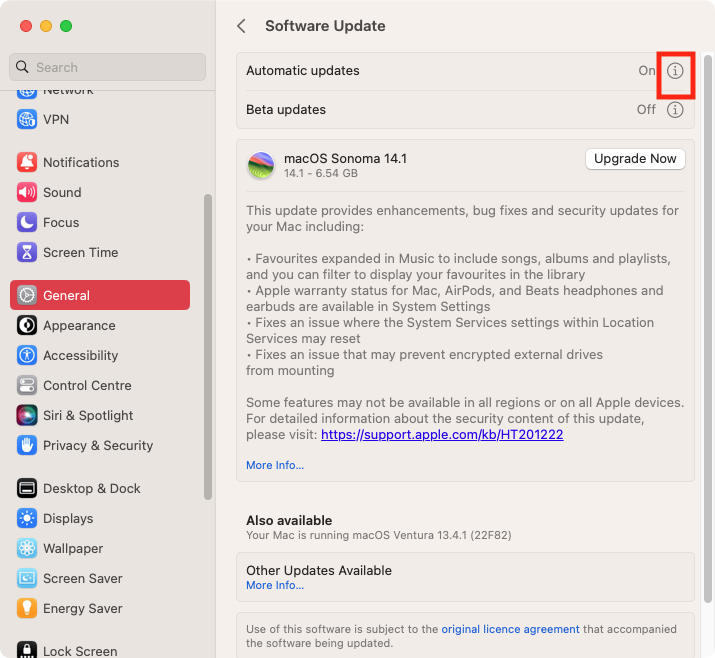Open Automatic updates info button
This screenshot has width=715, height=658.
click(675, 71)
